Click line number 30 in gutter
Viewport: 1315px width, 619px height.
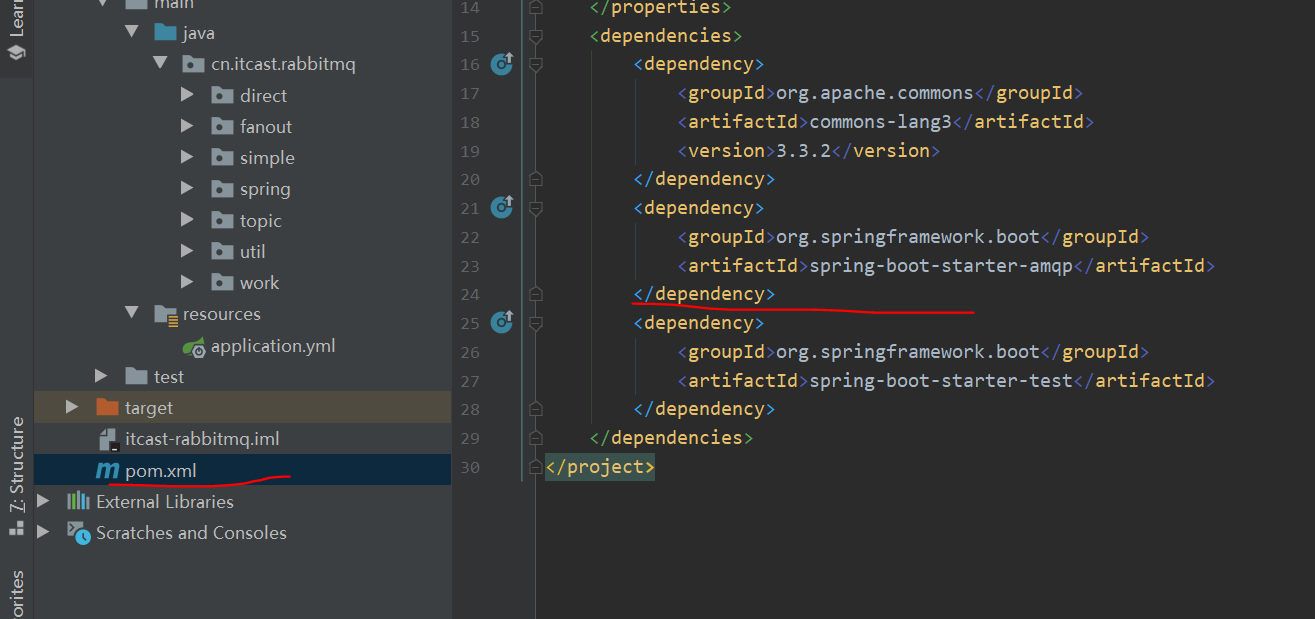469,467
